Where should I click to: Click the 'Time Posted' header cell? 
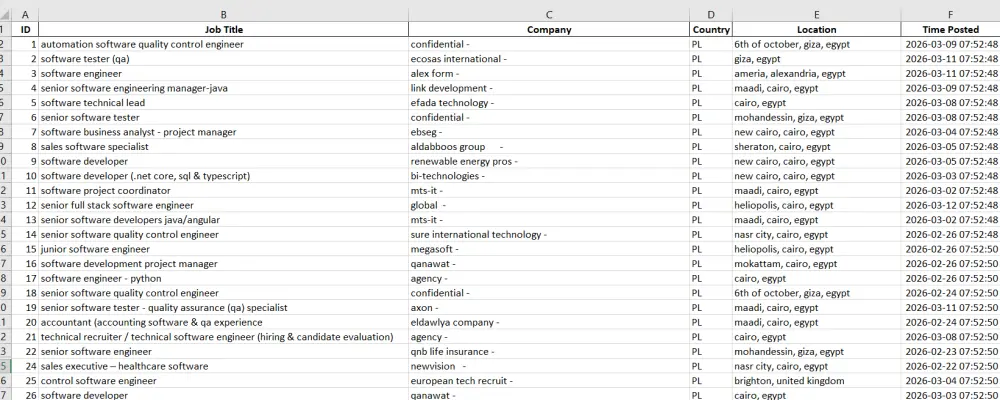point(951,29)
